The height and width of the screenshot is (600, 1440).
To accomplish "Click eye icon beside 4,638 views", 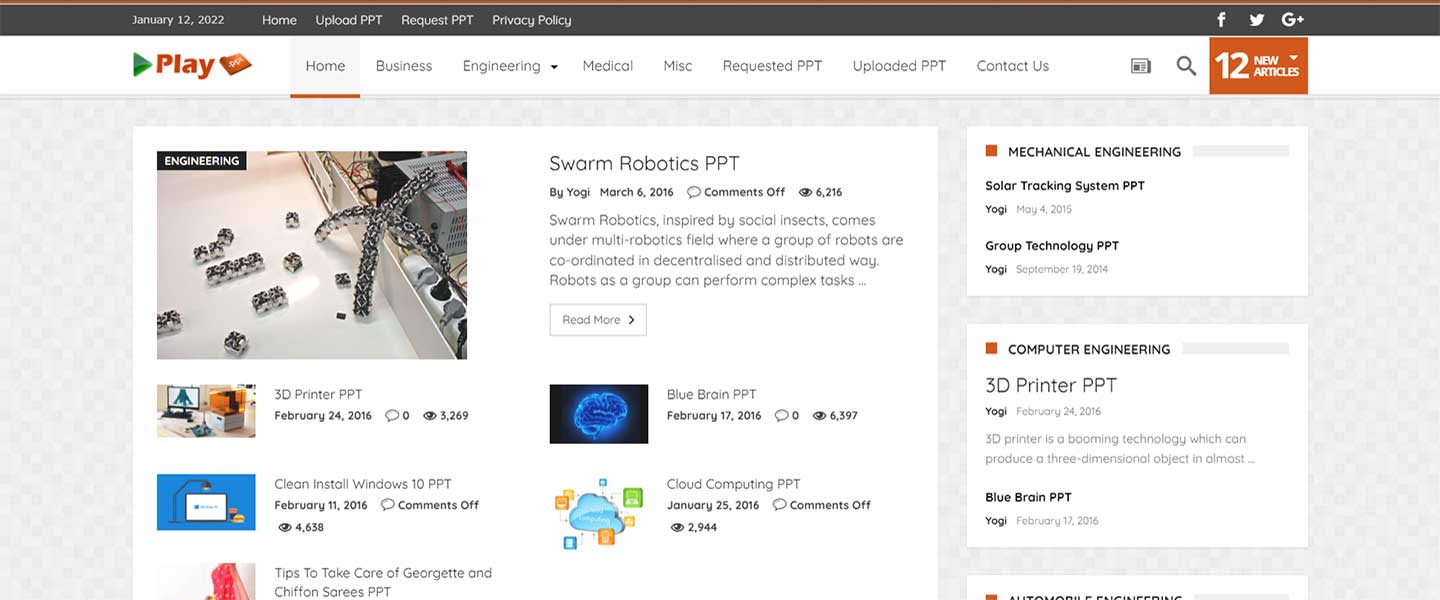I will (285, 527).
